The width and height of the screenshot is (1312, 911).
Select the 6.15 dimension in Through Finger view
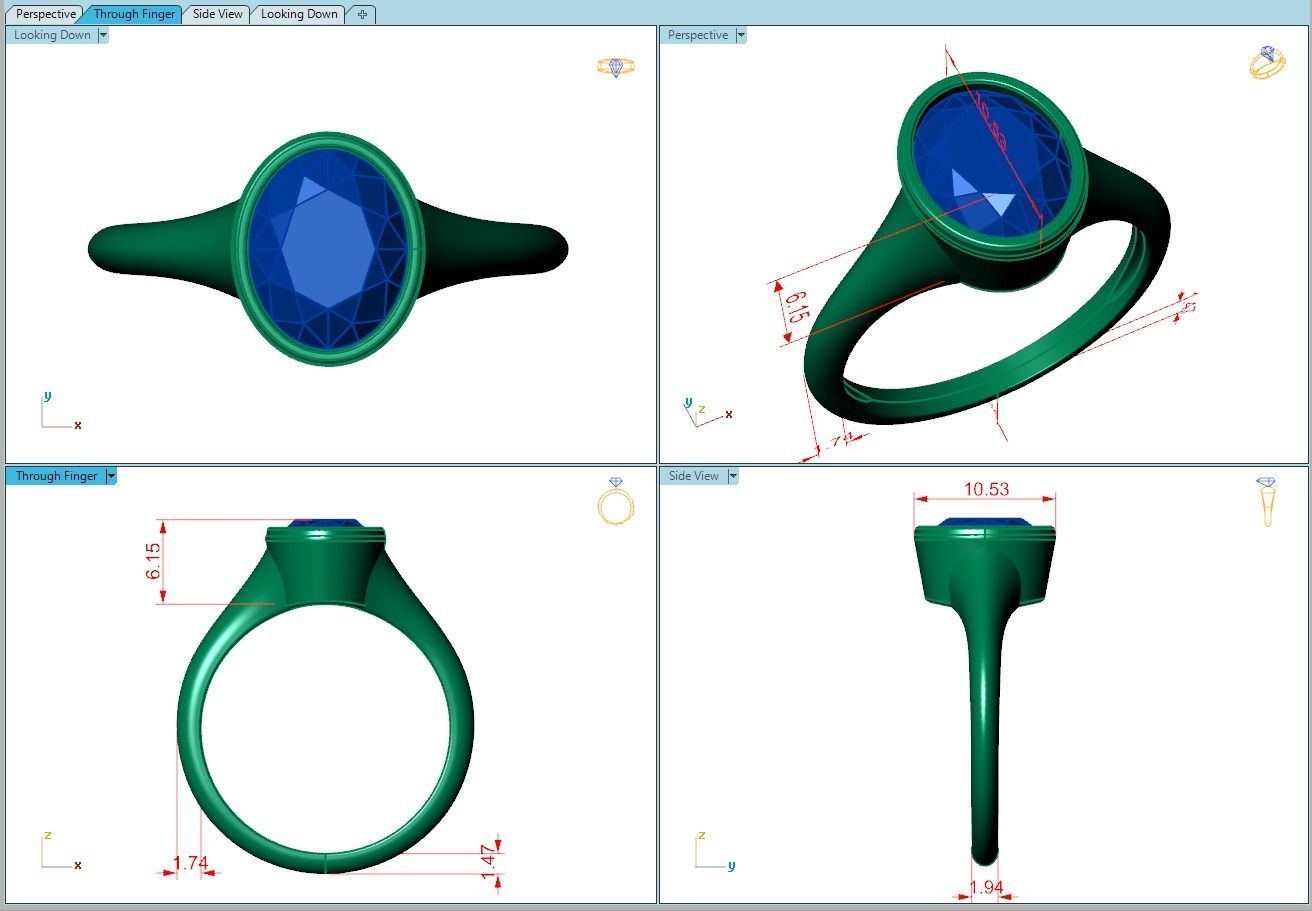(154, 562)
